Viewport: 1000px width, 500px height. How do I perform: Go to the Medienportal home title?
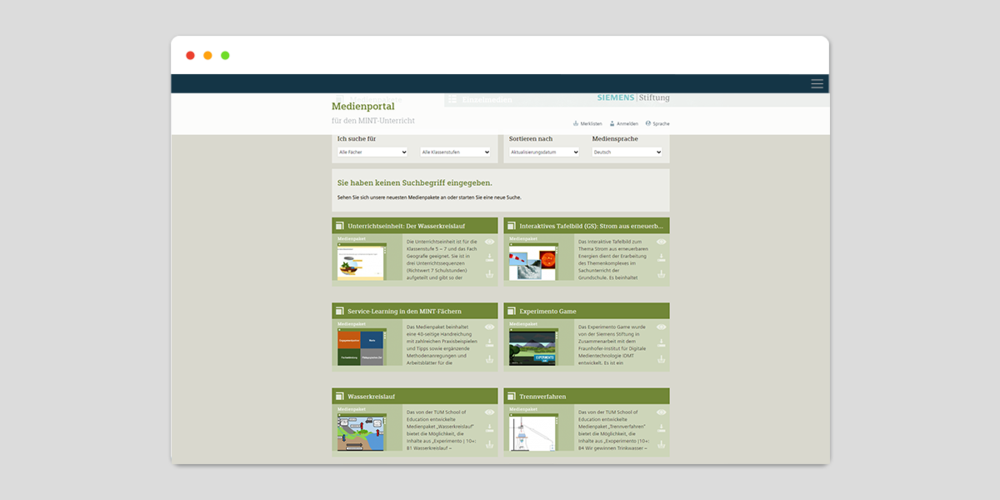(363, 107)
